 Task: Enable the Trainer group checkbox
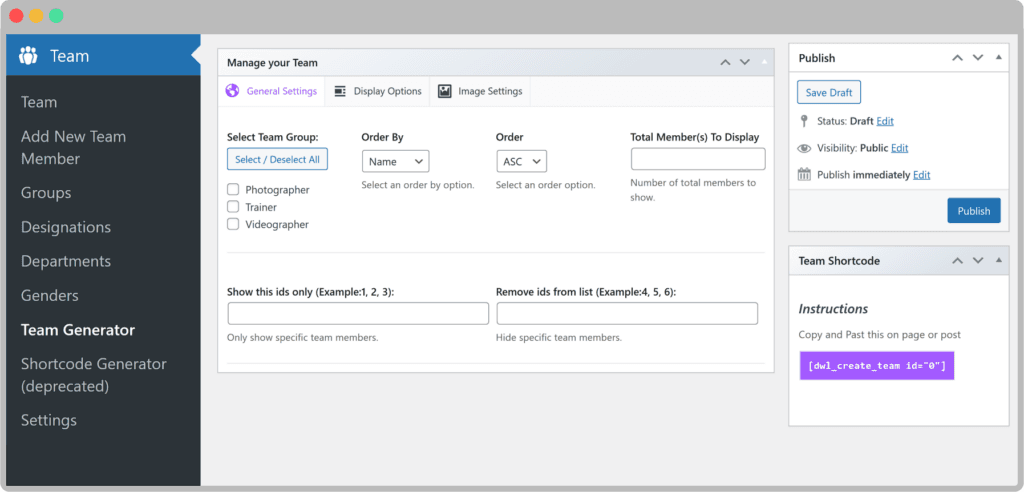233,207
